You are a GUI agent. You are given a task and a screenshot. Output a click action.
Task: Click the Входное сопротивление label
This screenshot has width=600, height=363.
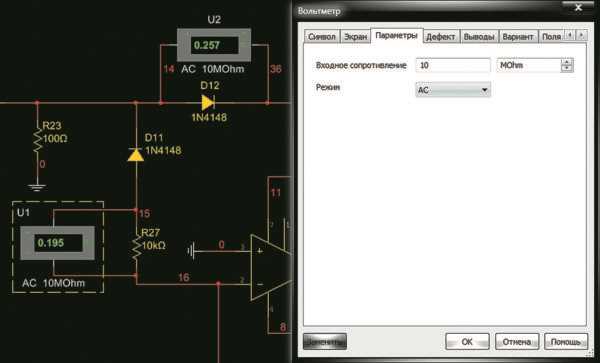[361, 65]
